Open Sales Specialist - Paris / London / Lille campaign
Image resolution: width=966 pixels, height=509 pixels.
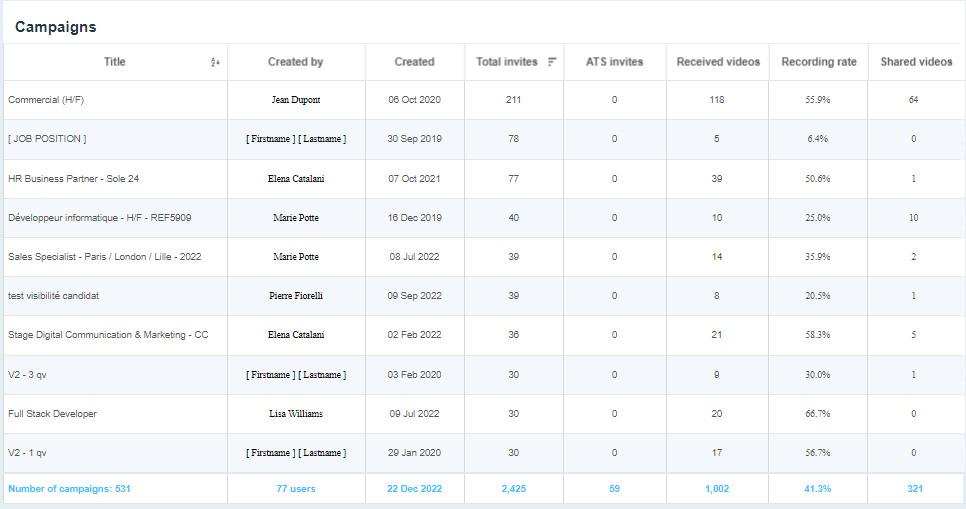coord(104,257)
